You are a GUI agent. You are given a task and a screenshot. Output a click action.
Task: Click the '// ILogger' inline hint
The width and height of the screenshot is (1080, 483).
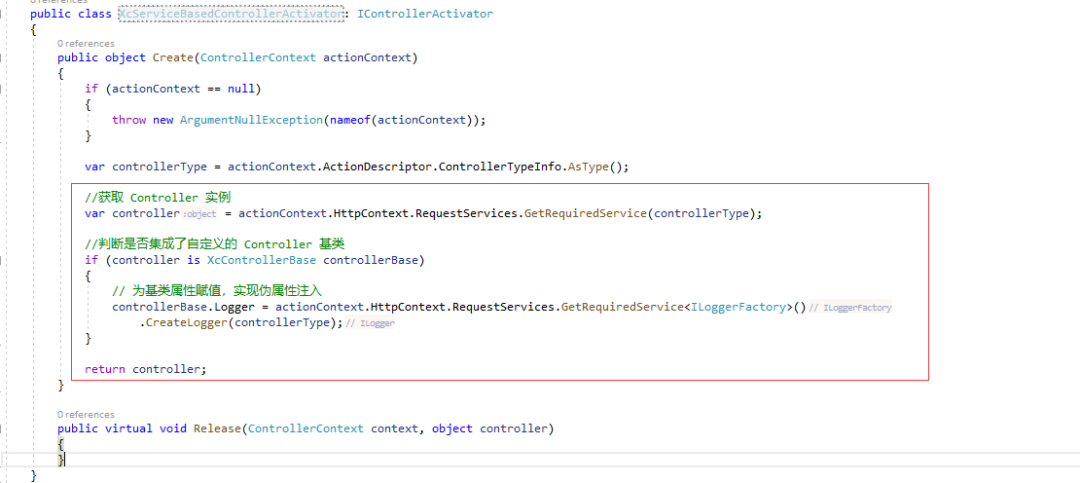[x=370, y=323]
